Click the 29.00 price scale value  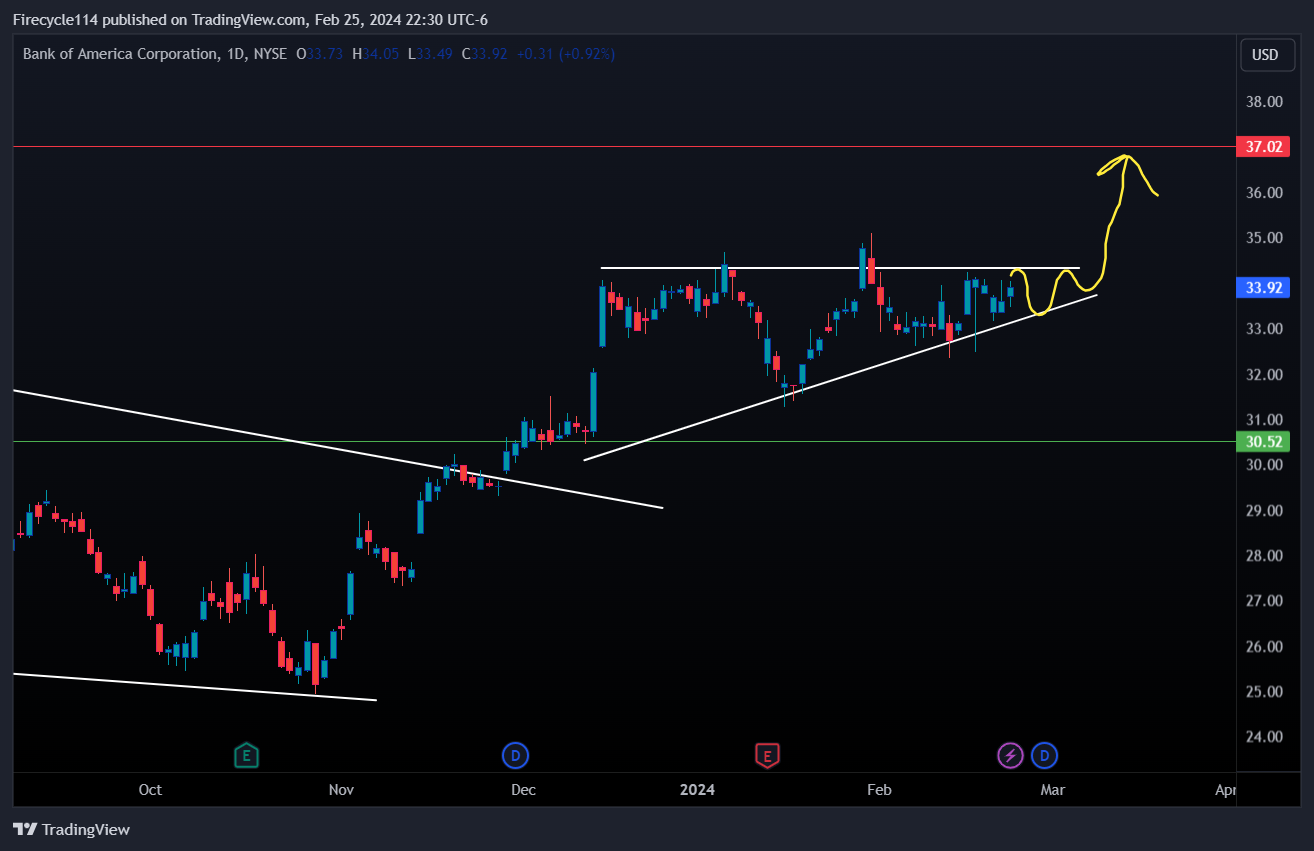coord(1265,511)
